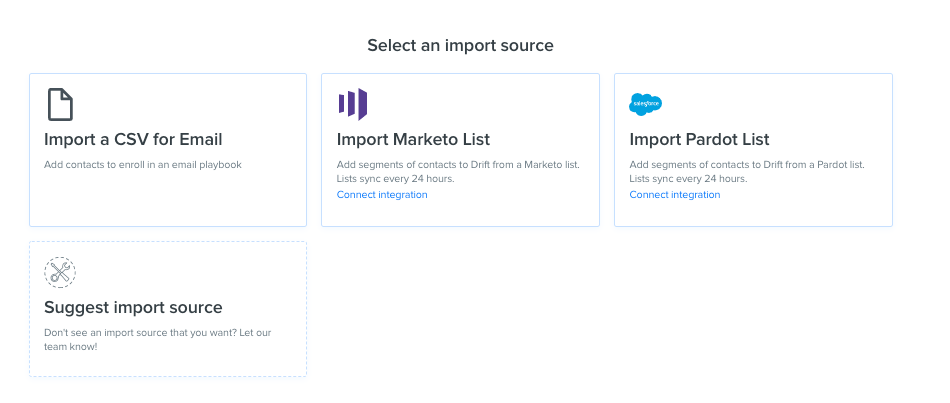Click "Add contacts to enroll in an email playbook"
This screenshot has width=950, height=403.
click(143, 165)
